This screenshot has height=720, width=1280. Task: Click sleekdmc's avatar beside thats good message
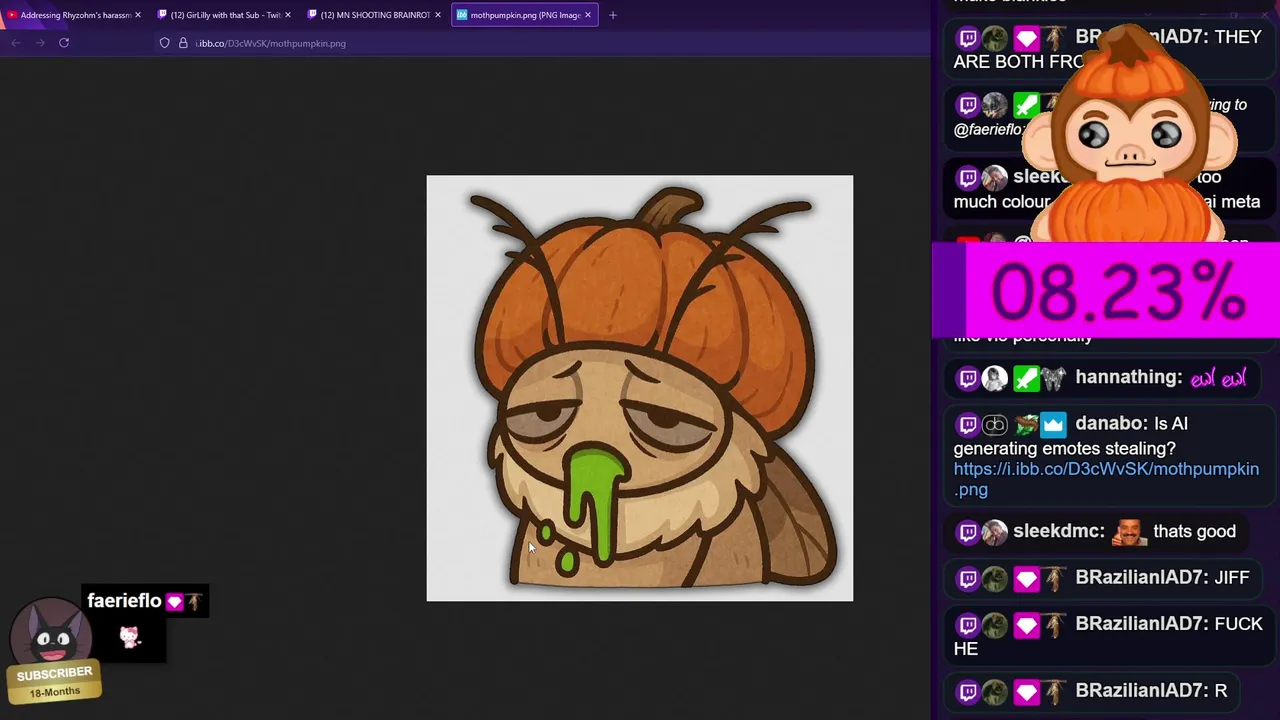point(994,532)
